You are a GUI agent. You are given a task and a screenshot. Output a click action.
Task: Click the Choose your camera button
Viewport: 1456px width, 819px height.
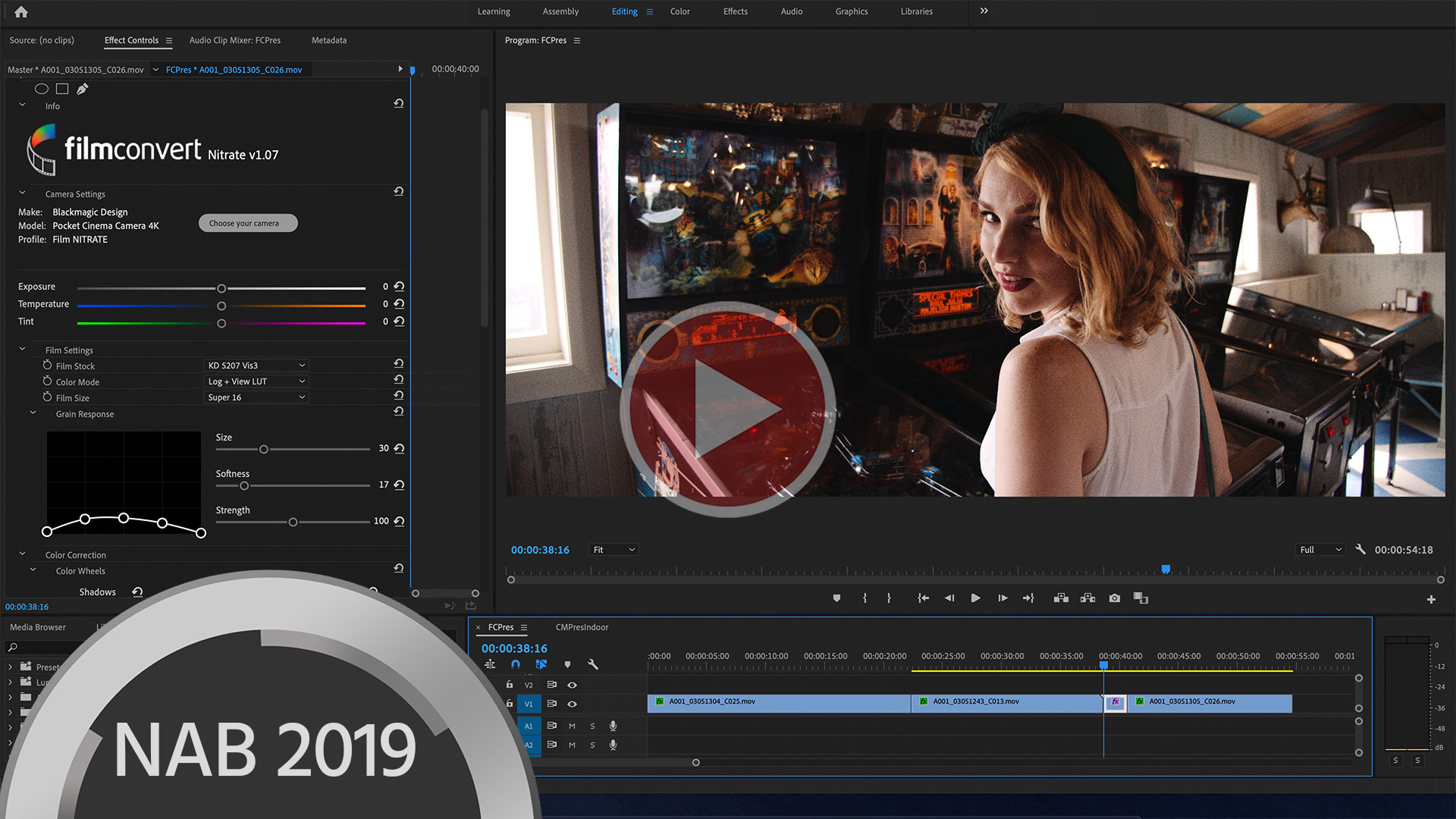point(248,223)
